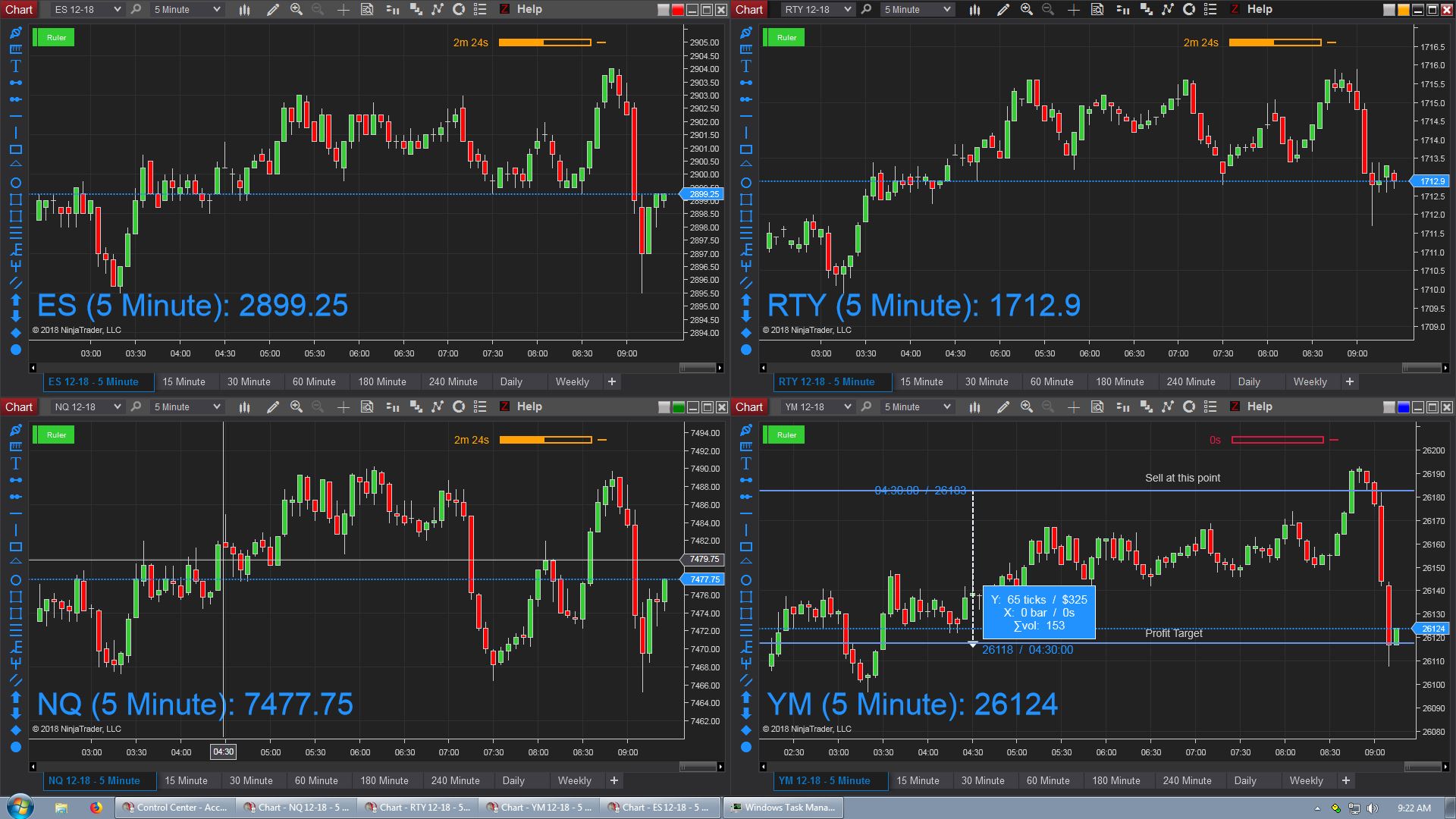Switch to the 60 Minute tab in ES chart

point(314,381)
